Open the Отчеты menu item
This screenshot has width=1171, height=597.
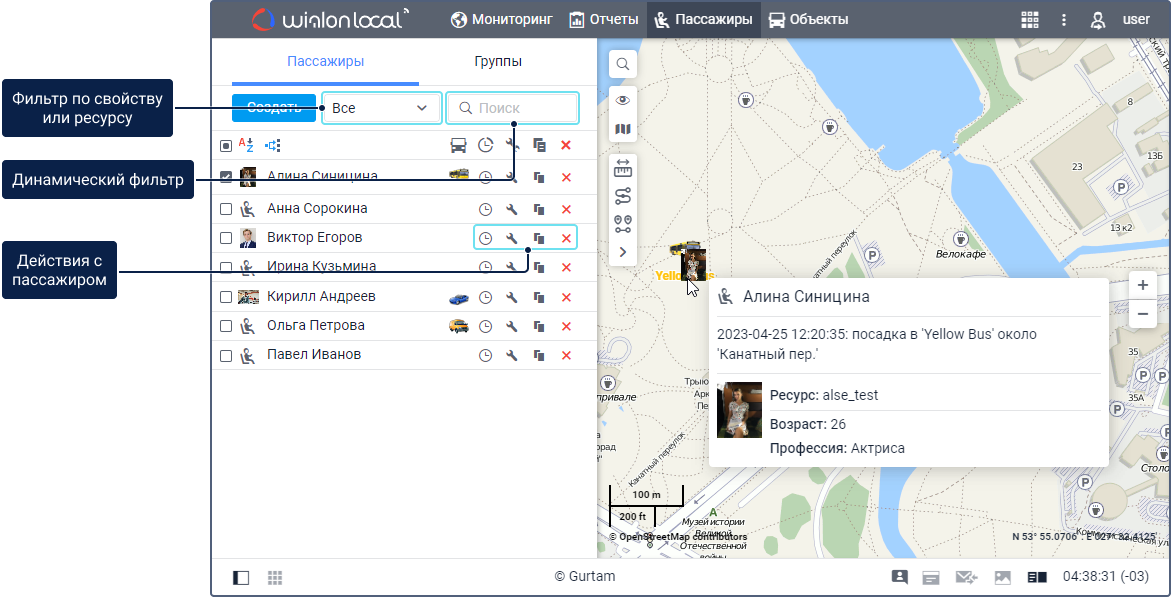pos(603,19)
